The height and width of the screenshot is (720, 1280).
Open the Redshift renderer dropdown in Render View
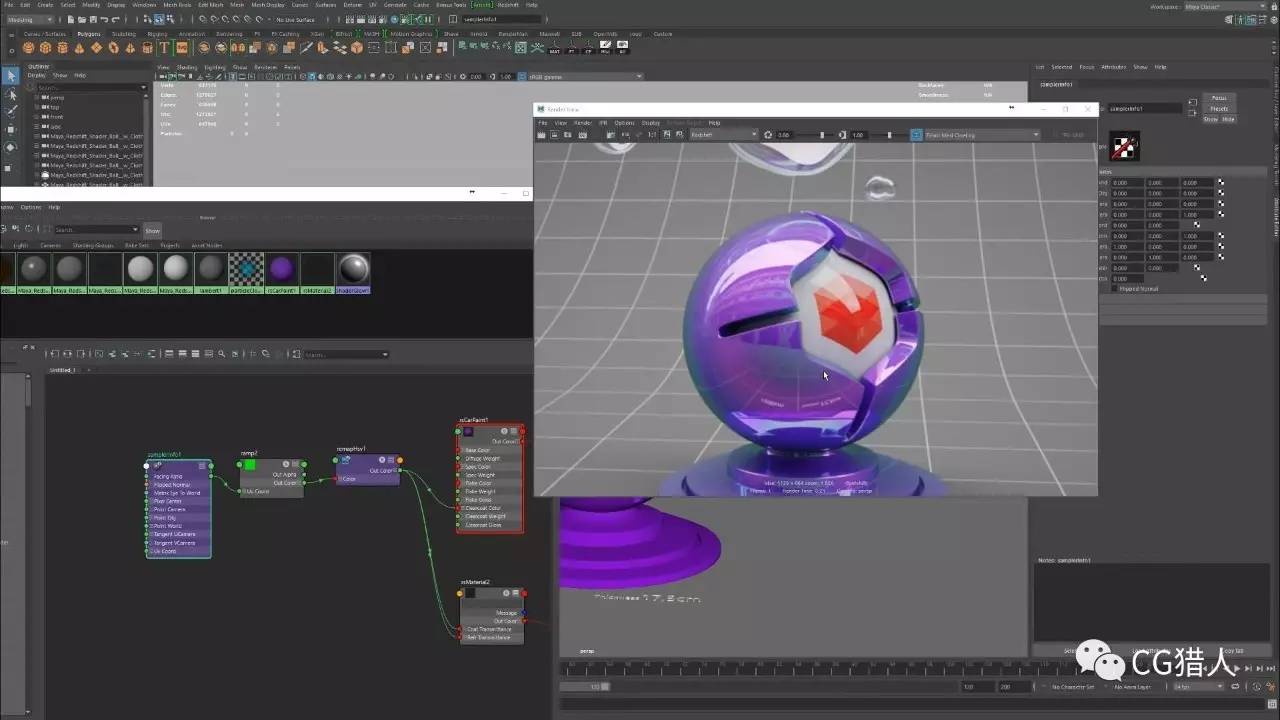click(723, 134)
